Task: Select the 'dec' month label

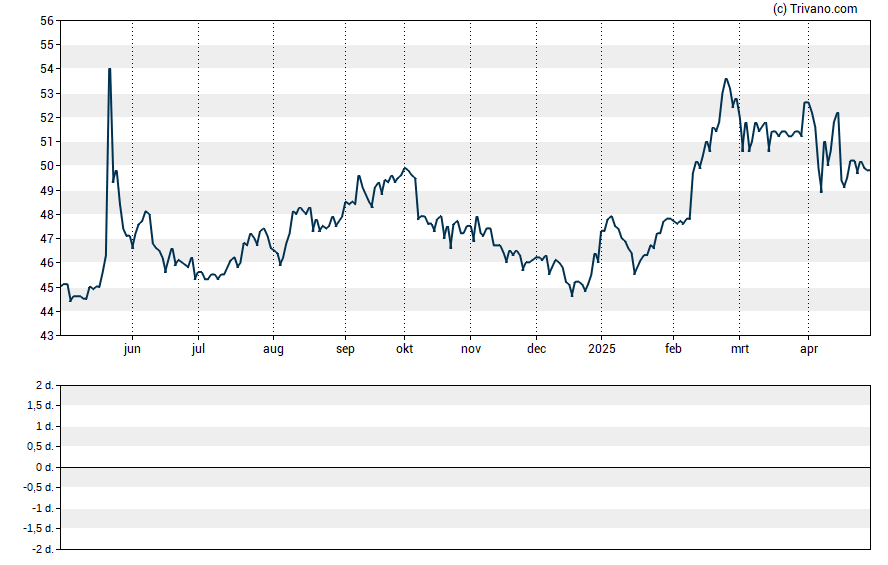Action: [536, 349]
